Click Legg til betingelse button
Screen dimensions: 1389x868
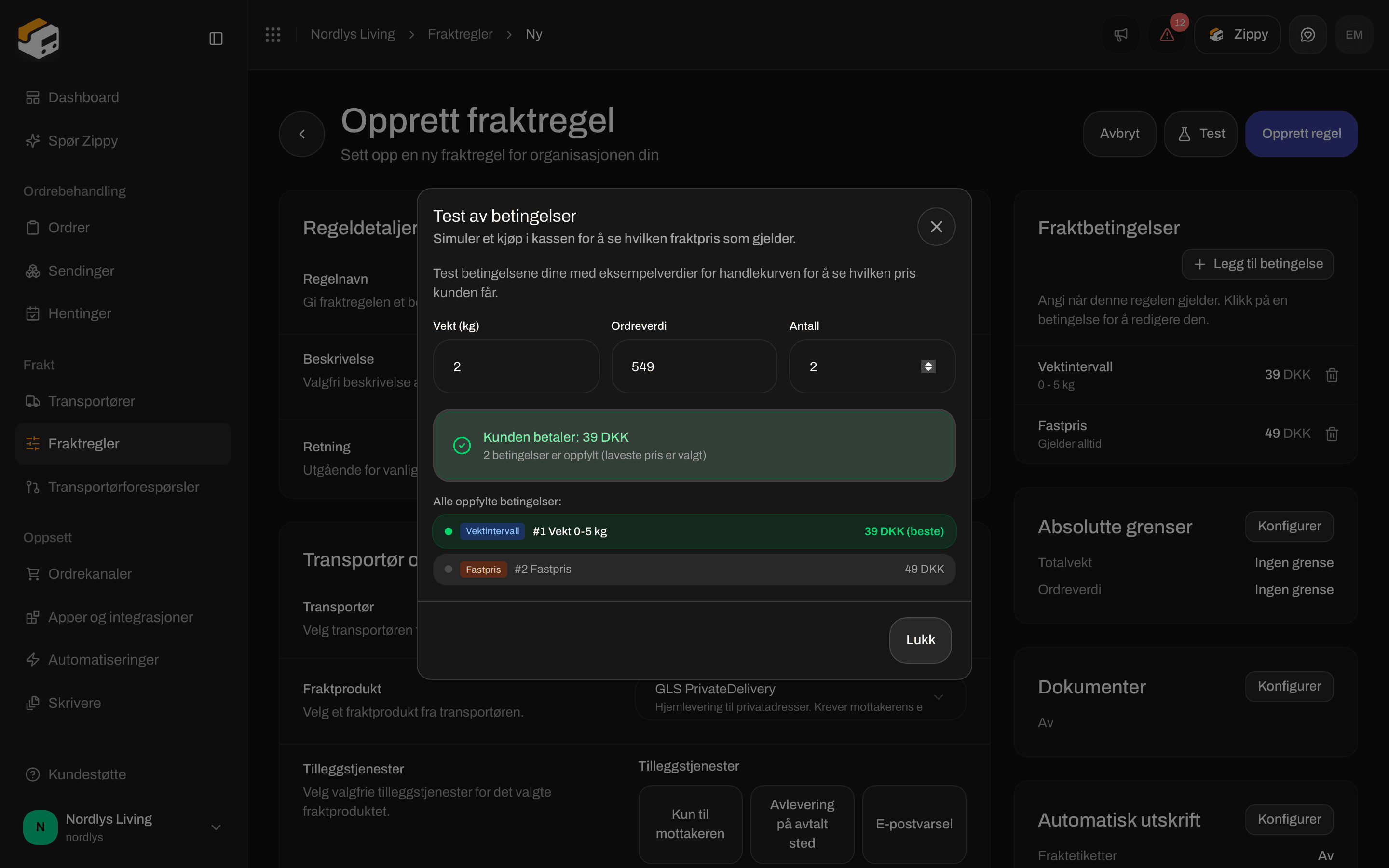pos(1257,264)
